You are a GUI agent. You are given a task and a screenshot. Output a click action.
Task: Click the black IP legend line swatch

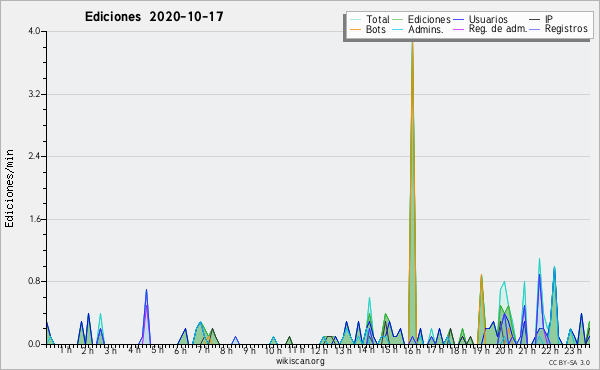click(534, 20)
